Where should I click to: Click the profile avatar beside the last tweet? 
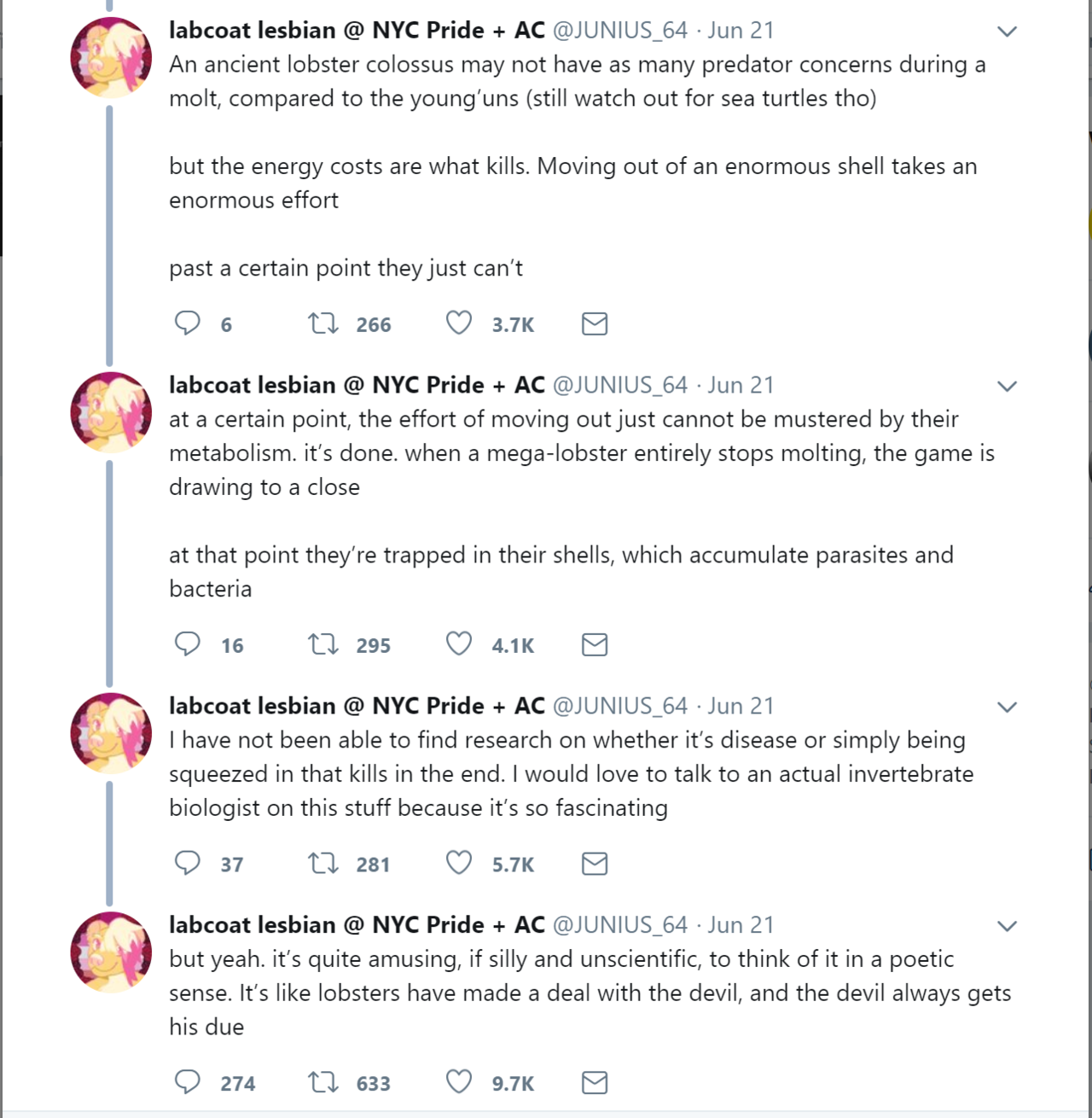[x=111, y=952]
